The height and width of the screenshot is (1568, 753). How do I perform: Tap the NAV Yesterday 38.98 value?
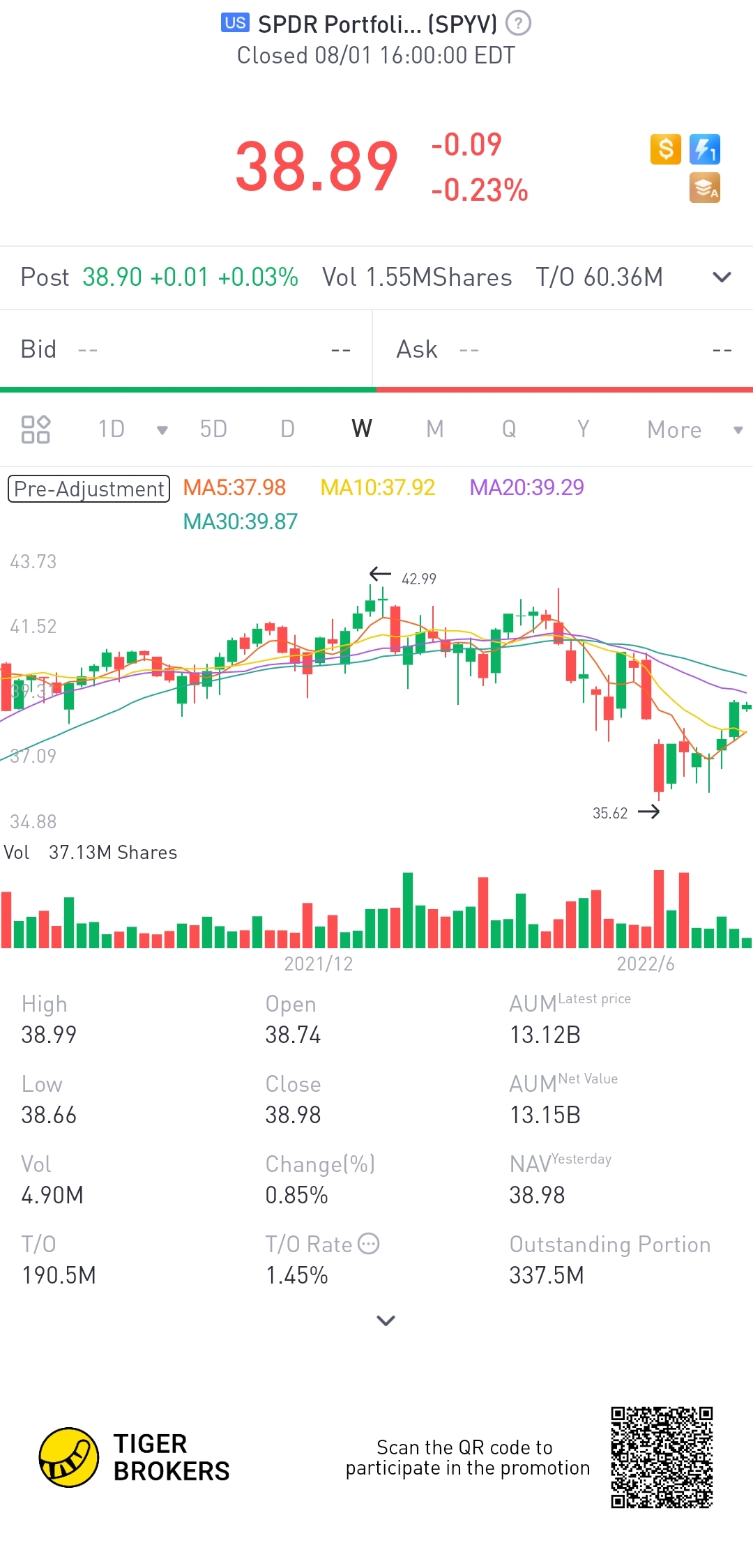click(537, 1195)
